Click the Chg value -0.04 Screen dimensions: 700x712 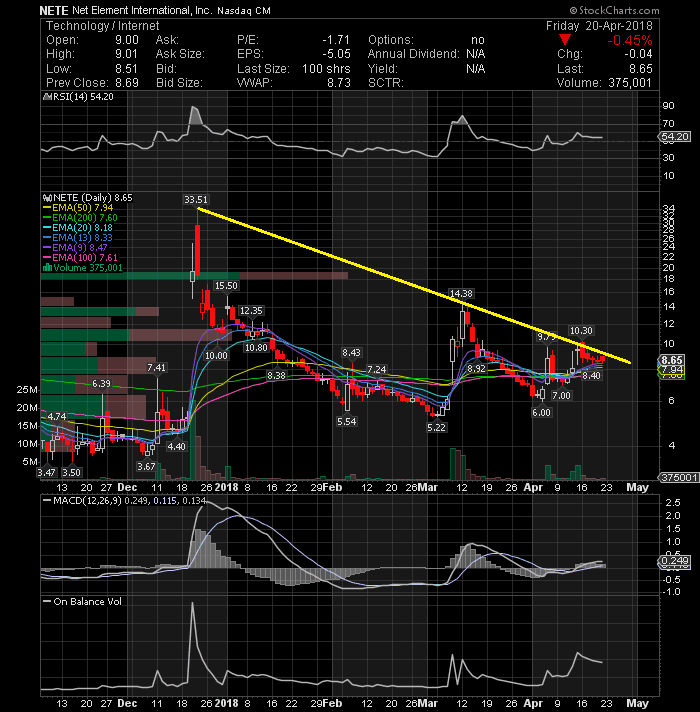(x=638, y=54)
